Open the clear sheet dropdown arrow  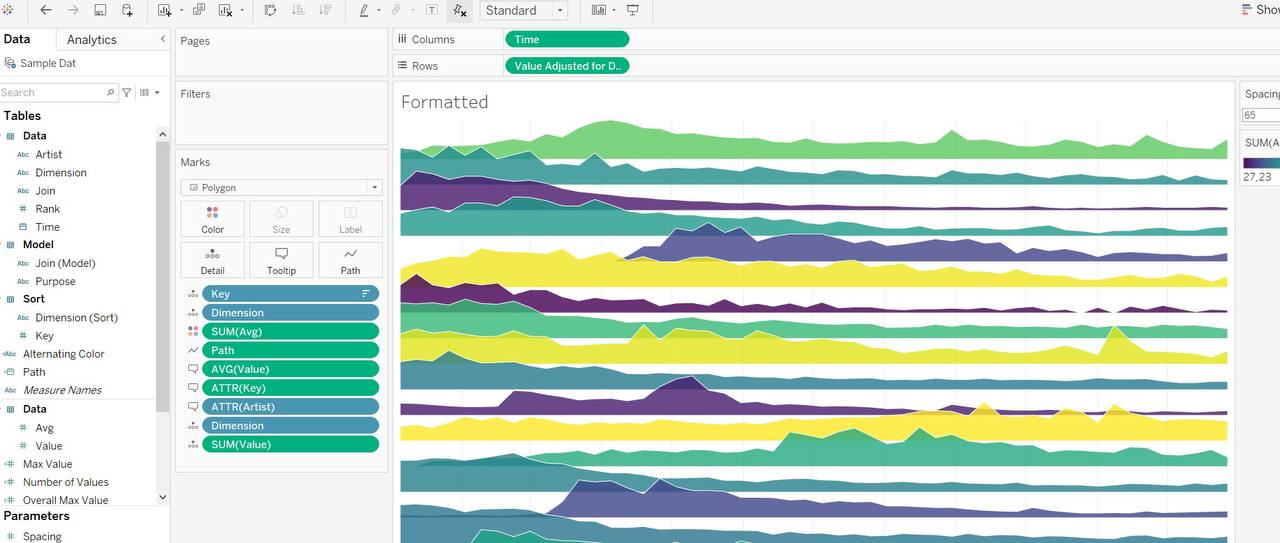coord(242,10)
